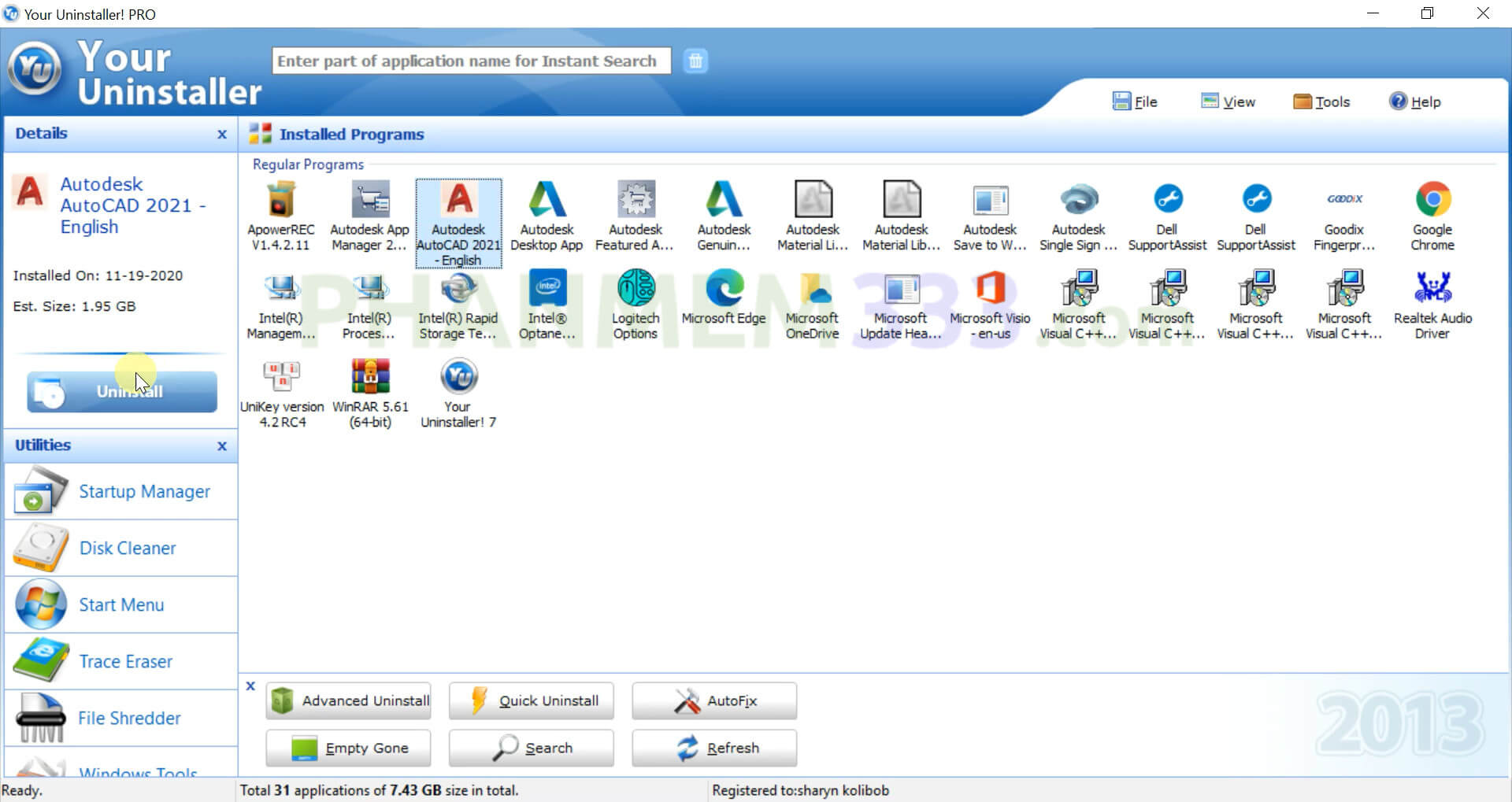Click the Microsoft Edge program icon

coord(724,289)
